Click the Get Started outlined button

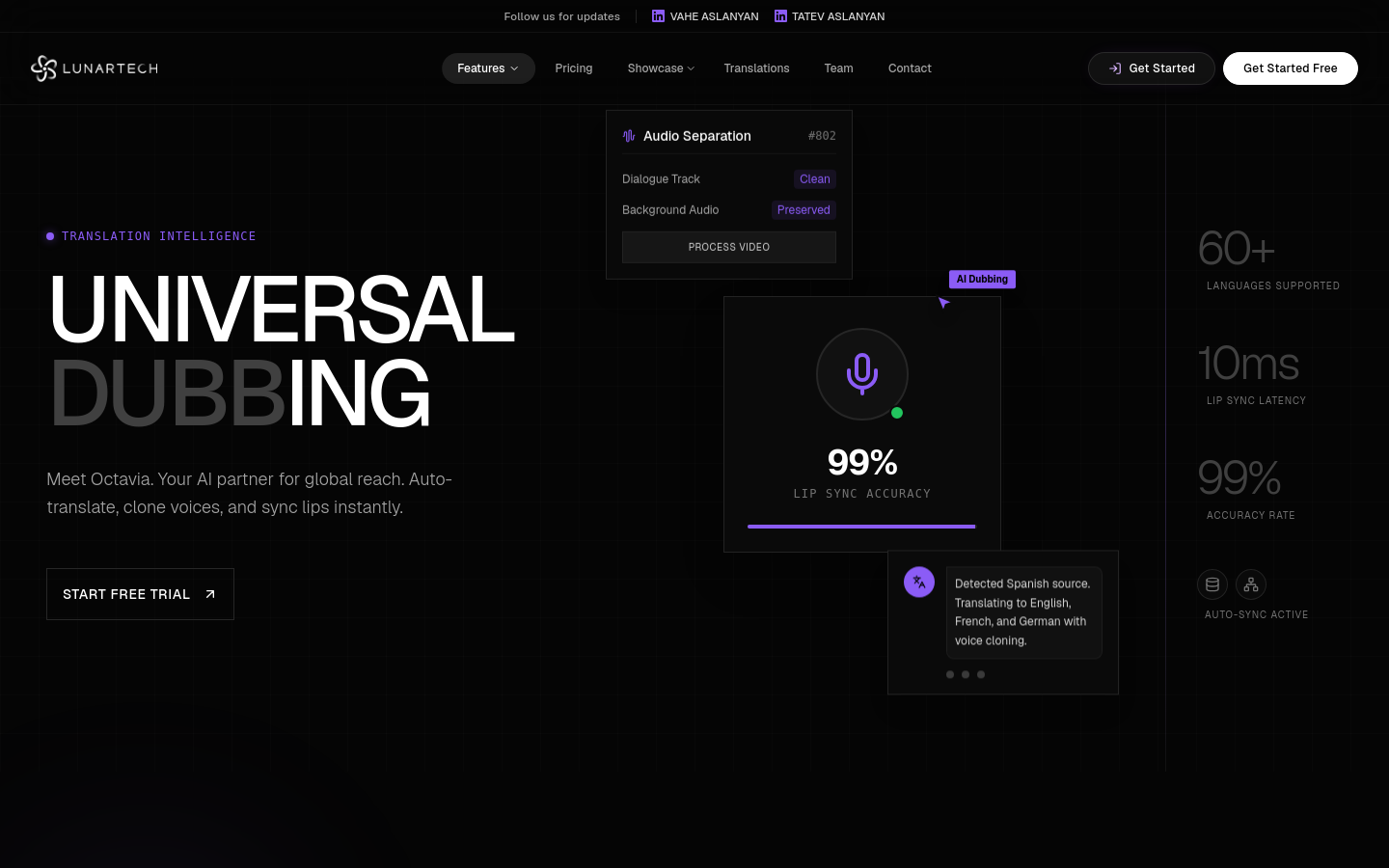pyautogui.click(x=1152, y=68)
